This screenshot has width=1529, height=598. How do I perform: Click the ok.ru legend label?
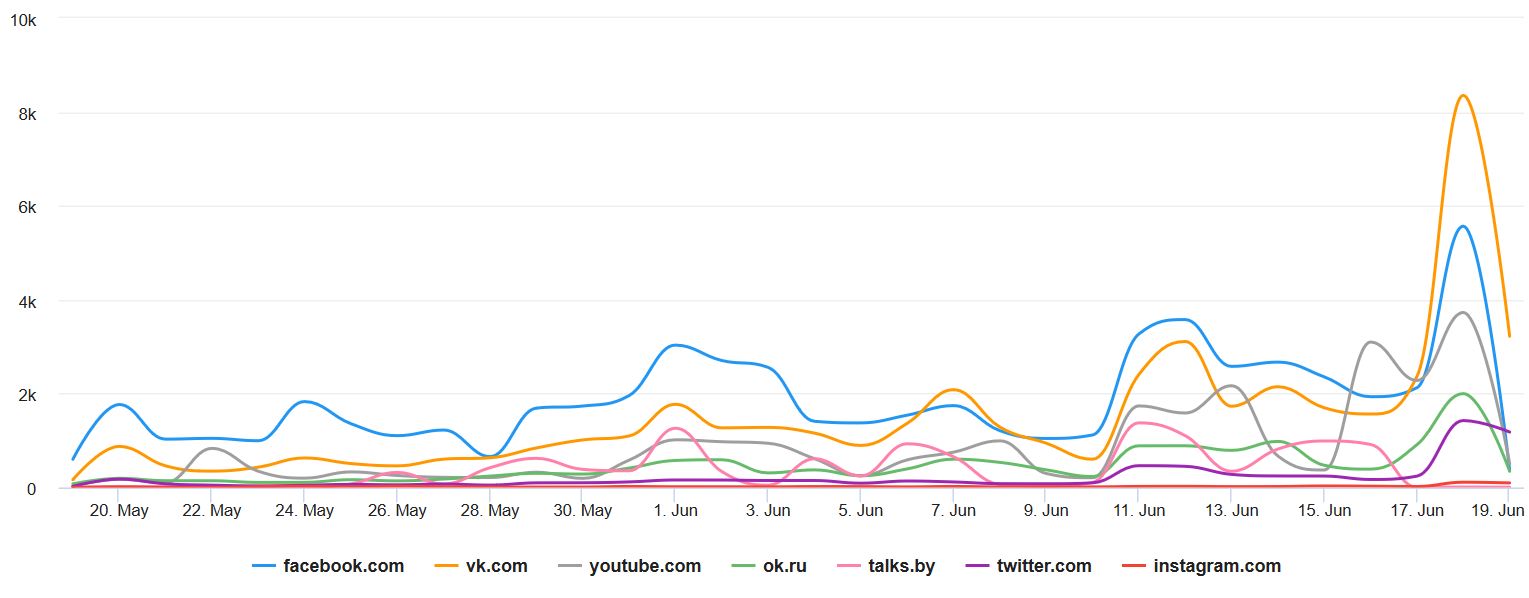click(783, 566)
